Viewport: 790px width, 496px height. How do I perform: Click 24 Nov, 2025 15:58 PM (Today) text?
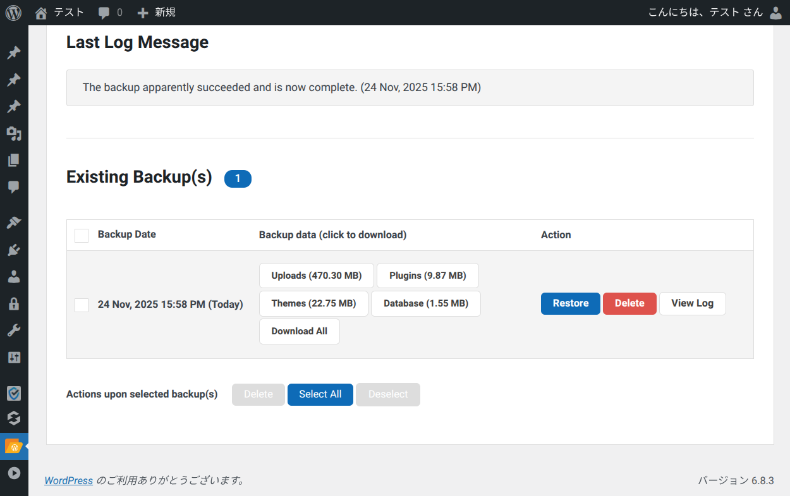[170, 304]
